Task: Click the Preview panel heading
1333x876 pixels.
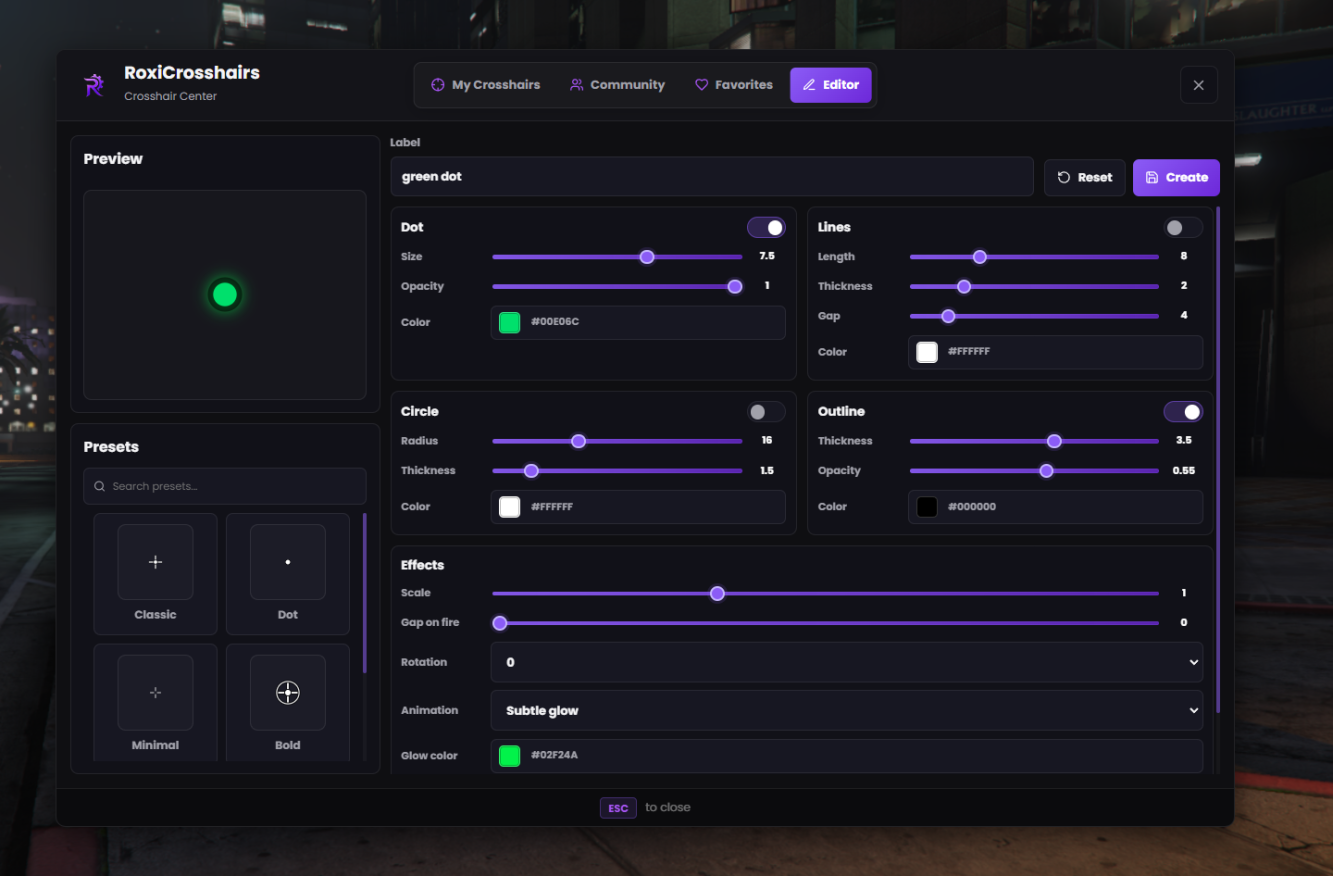Action: coord(113,159)
